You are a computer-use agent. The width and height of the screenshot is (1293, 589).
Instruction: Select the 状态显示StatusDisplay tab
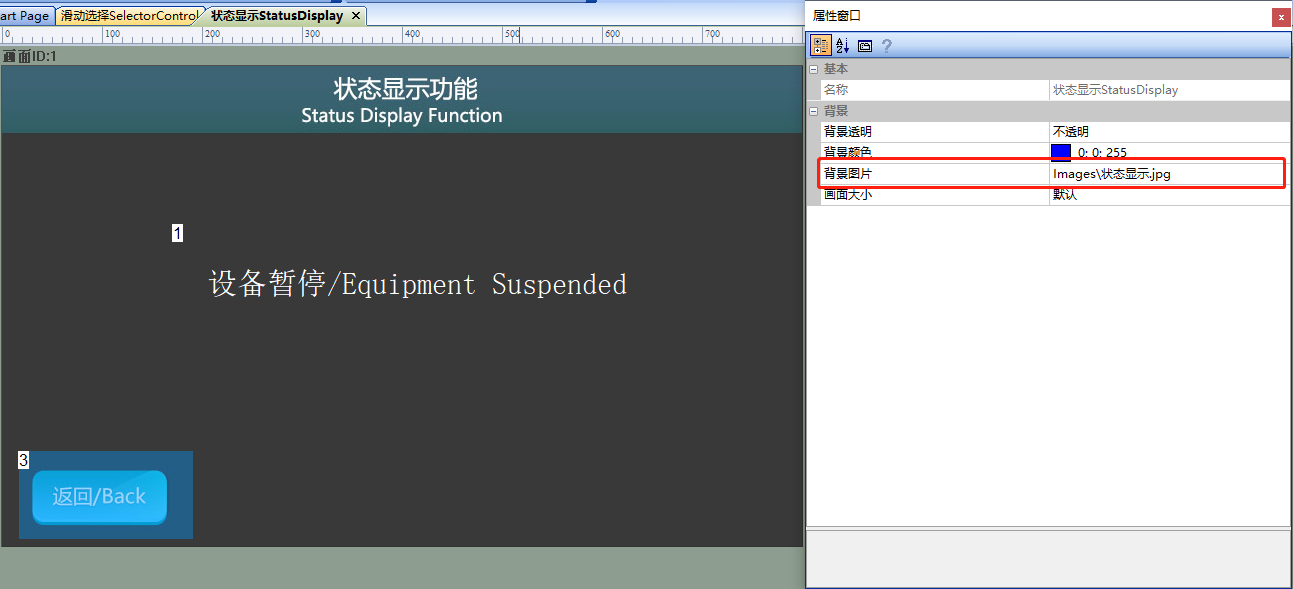[x=277, y=16]
